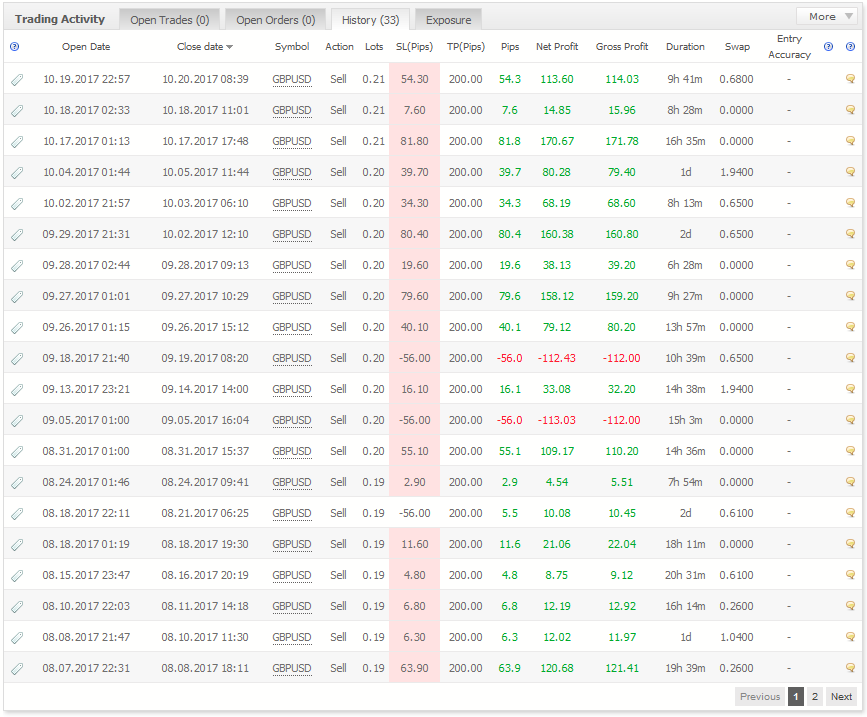Click the help icon left of Open Date
867x717 pixels.
tap(14, 47)
